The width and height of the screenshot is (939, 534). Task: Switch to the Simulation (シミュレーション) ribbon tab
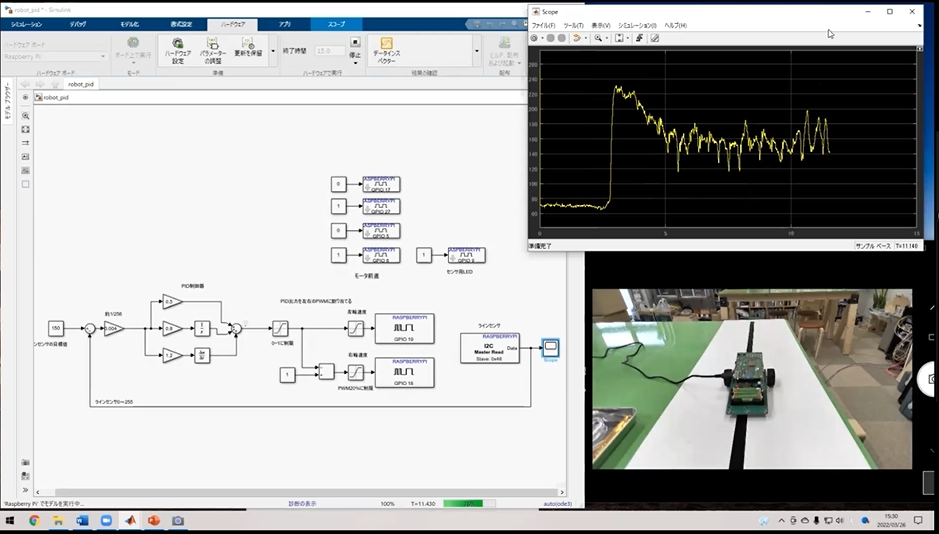(x=26, y=23)
